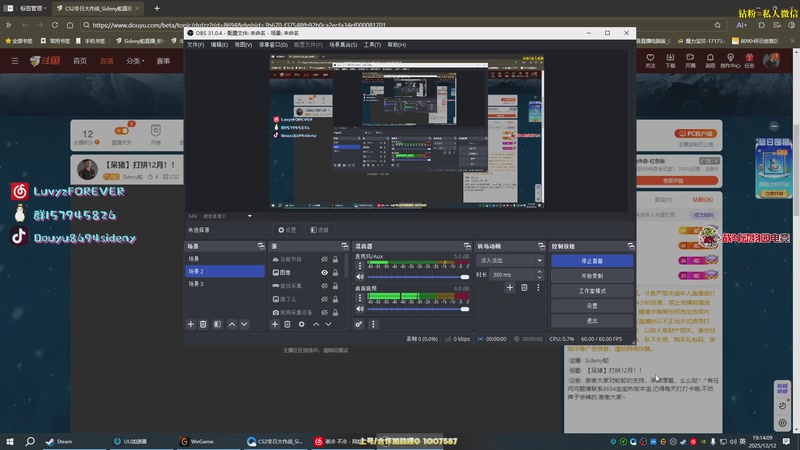Image resolution: width=800 pixels, height=450 pixels.
Task: Mute the 麦克风/Aux speaker icon
Action: point(360,277)
